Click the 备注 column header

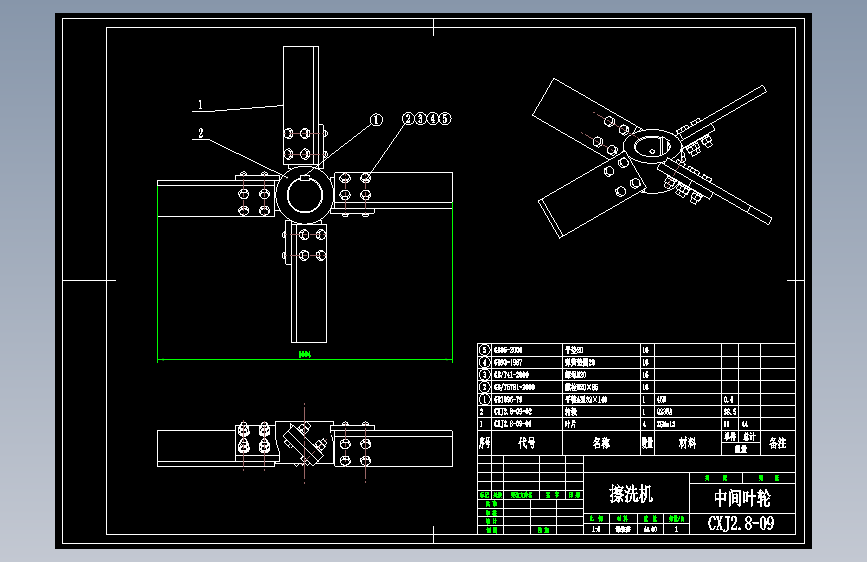[x=777, y=443]
